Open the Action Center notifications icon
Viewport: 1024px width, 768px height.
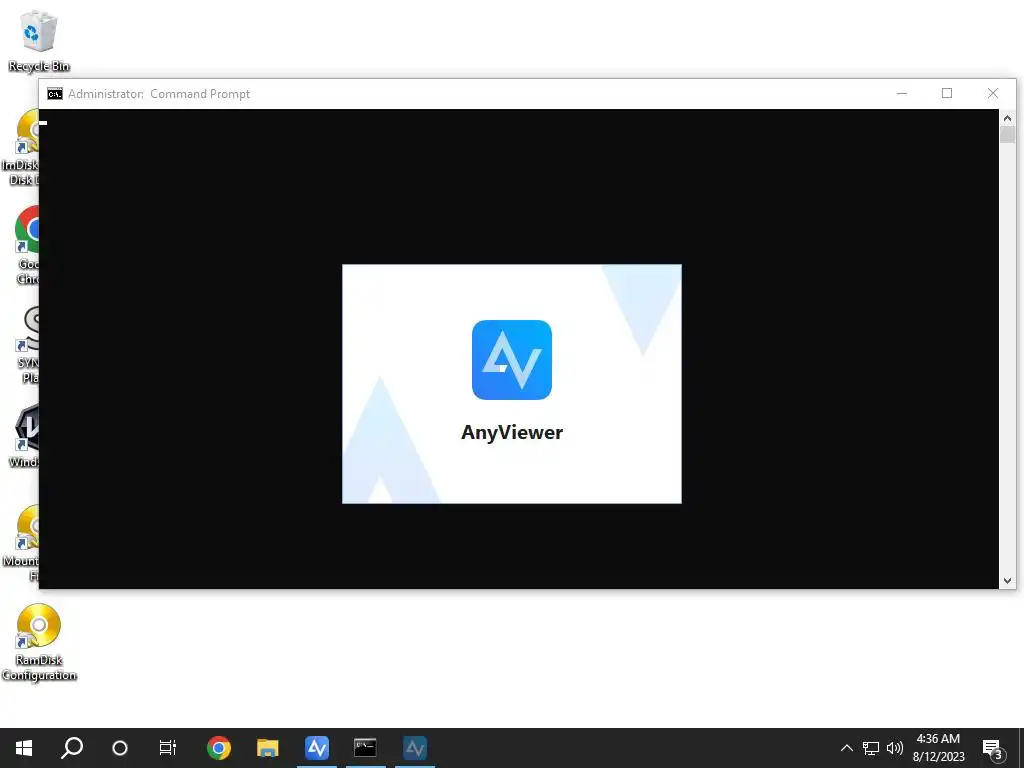[993, 748]
